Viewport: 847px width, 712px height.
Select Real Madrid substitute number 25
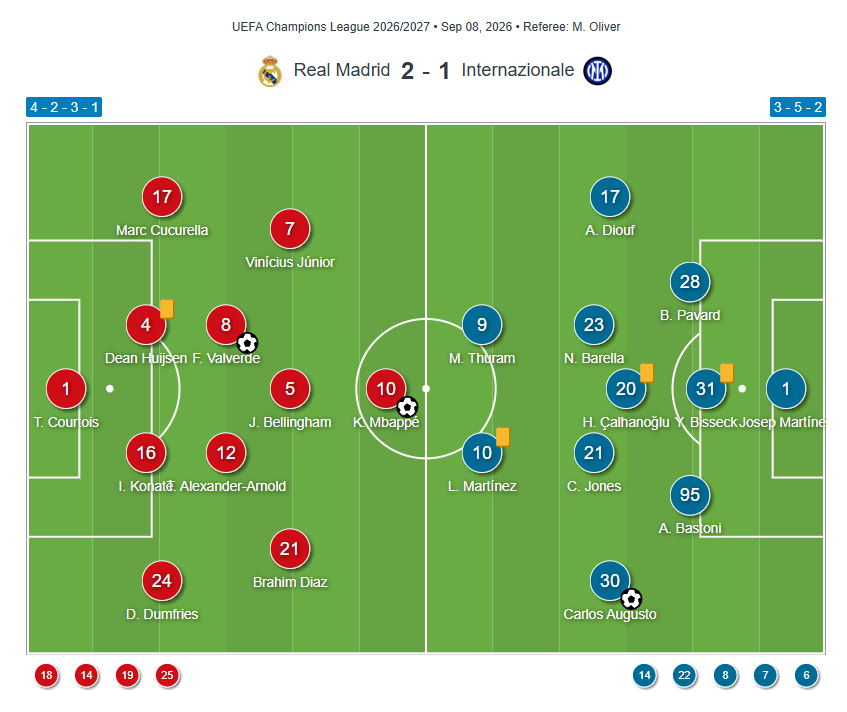167,675
